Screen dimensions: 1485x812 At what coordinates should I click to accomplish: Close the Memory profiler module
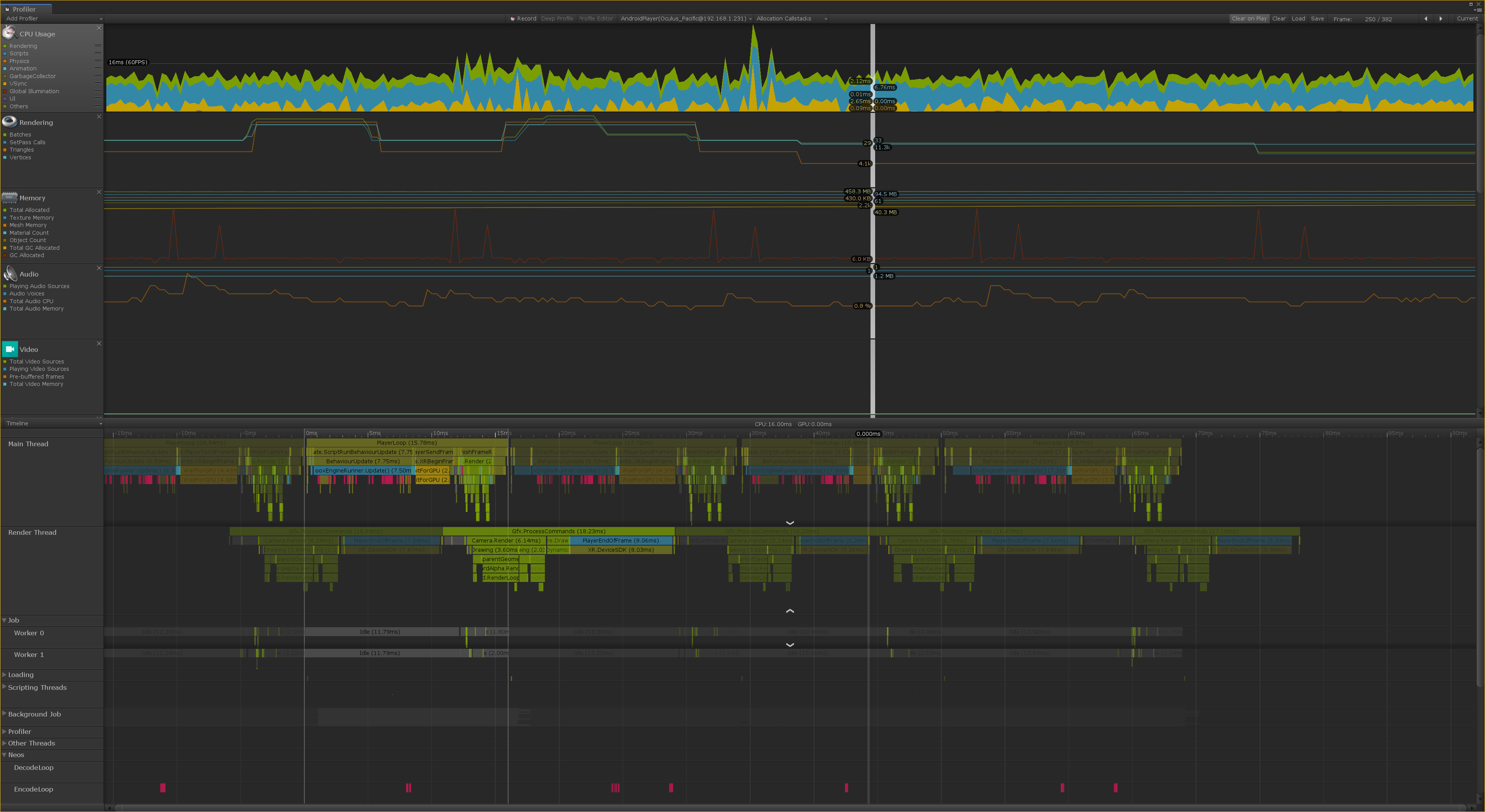click(x=99, y=192)
